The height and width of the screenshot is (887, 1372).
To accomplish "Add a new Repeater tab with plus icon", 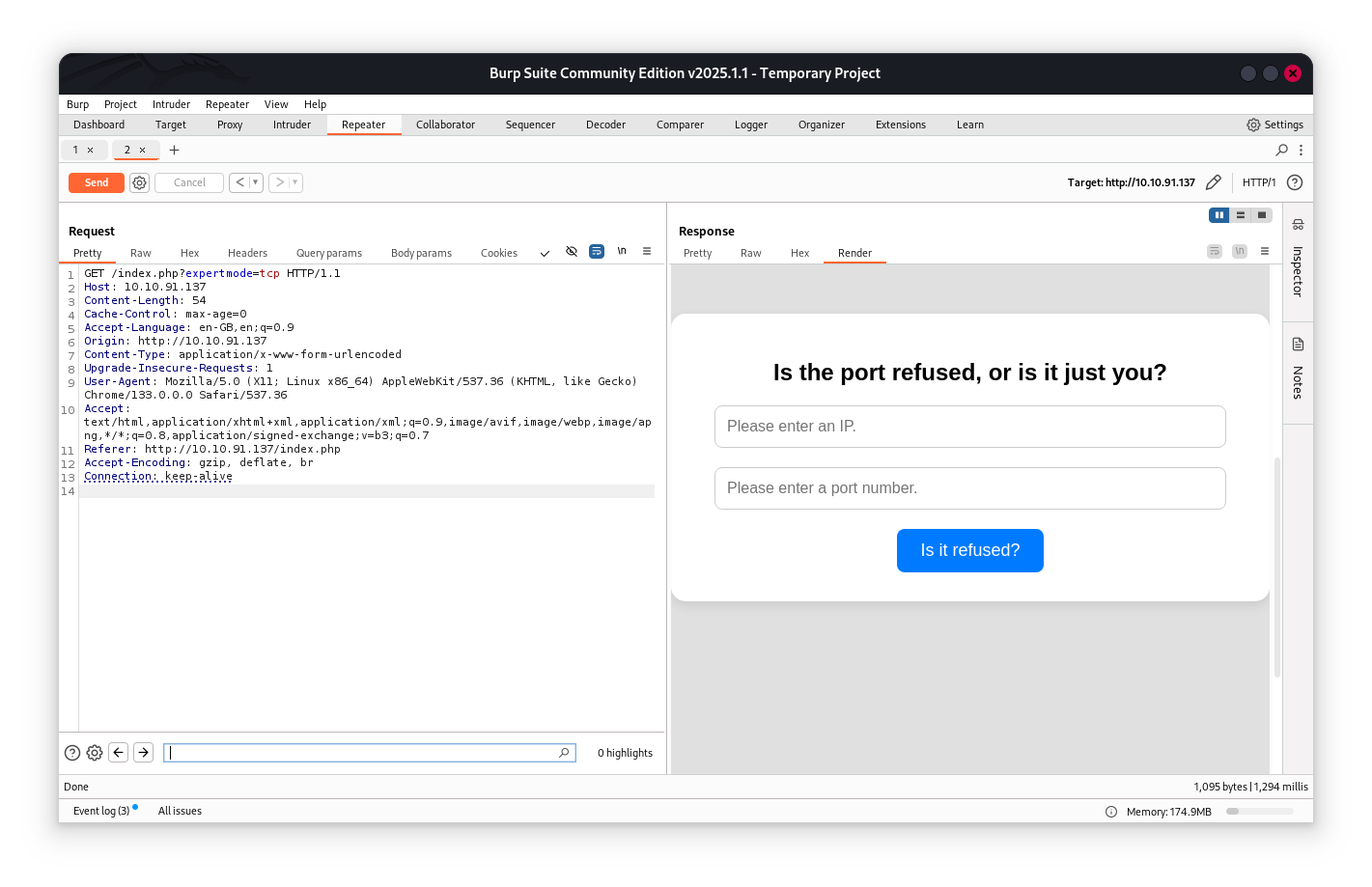I will pos(175,150).
